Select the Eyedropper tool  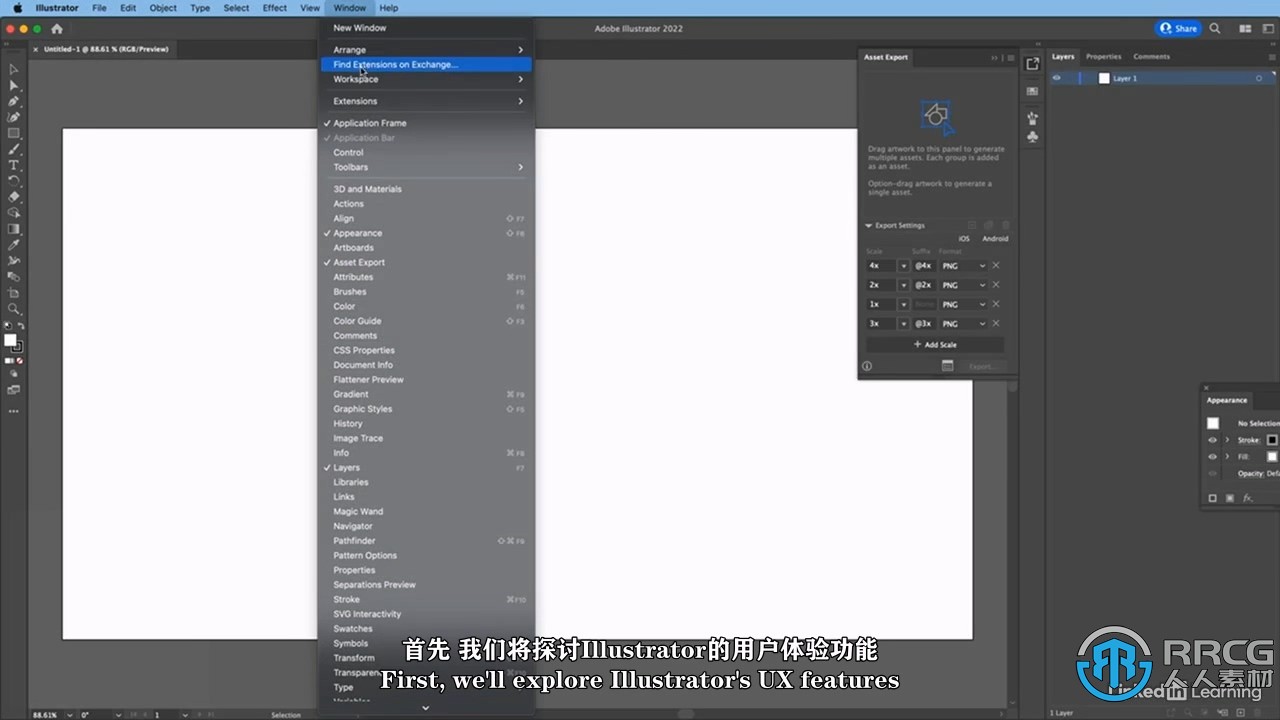pyautogui.click(x=14, y=245)
